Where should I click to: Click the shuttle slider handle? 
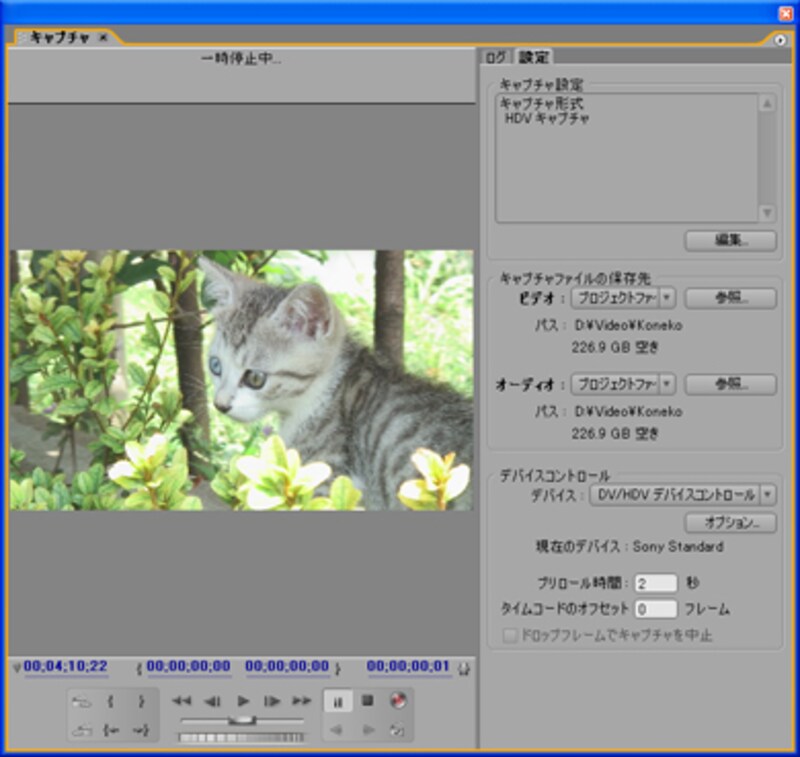point(240,719)
